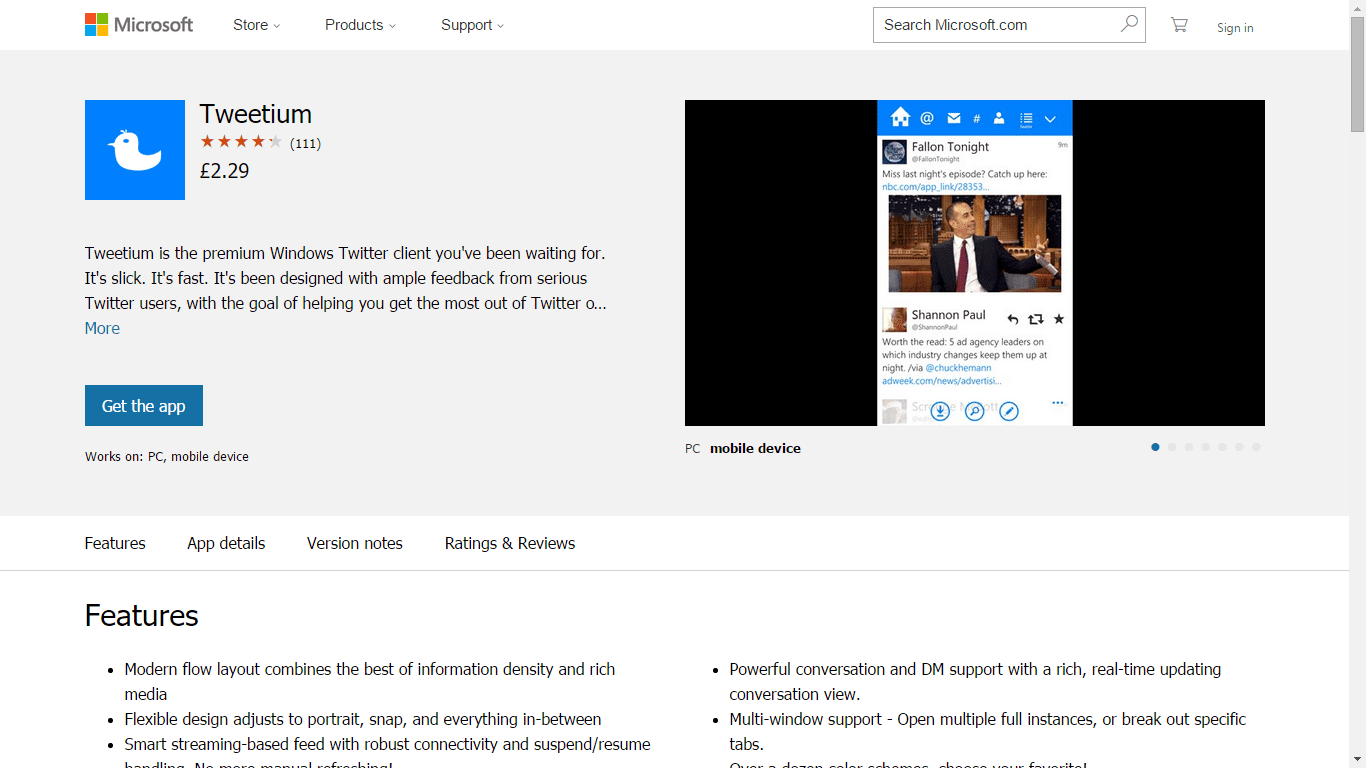Click the "Powerful conversation and DM support" bullet
Screen dimensions: 1366x768
(x=975, y=681)
